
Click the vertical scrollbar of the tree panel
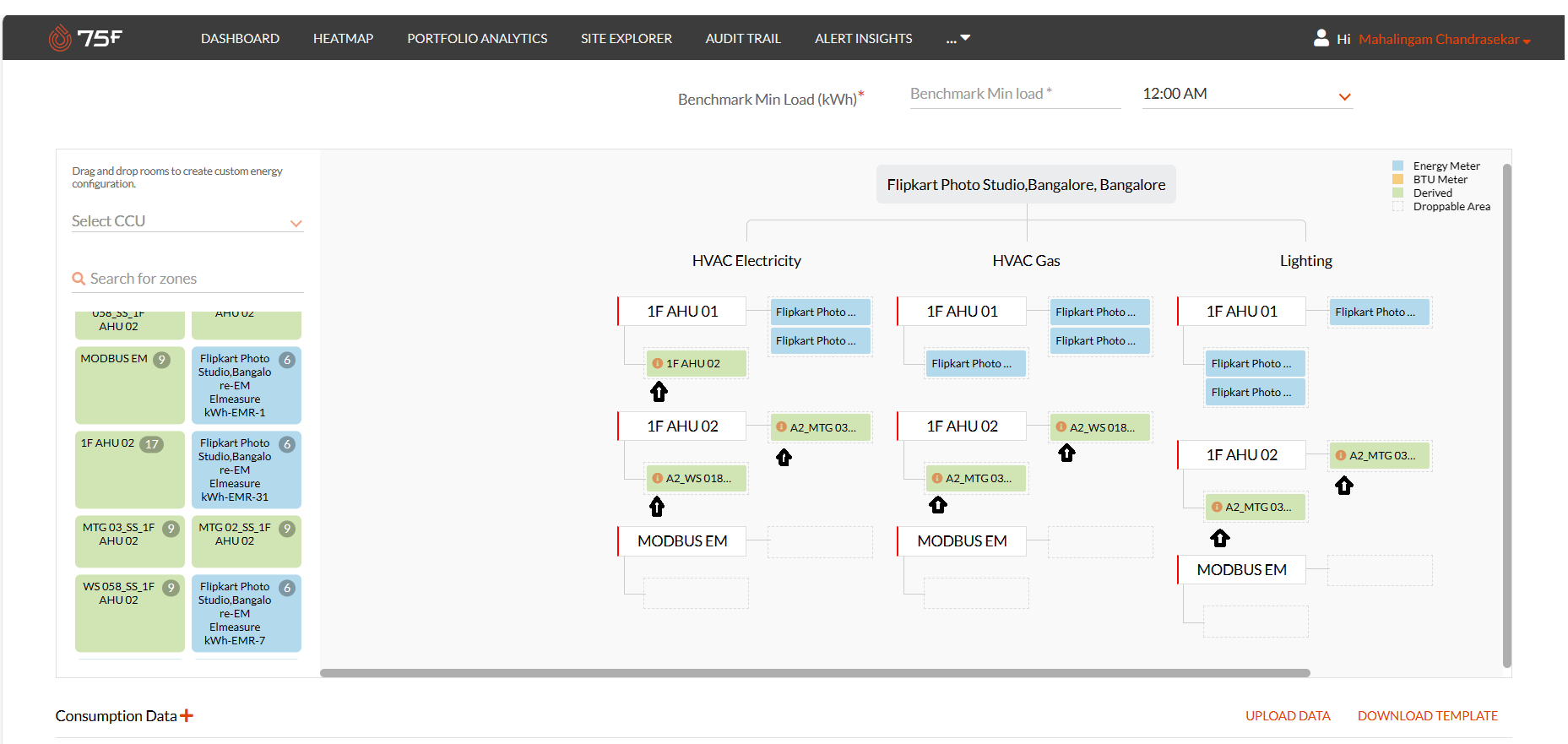pos(1507,415)
